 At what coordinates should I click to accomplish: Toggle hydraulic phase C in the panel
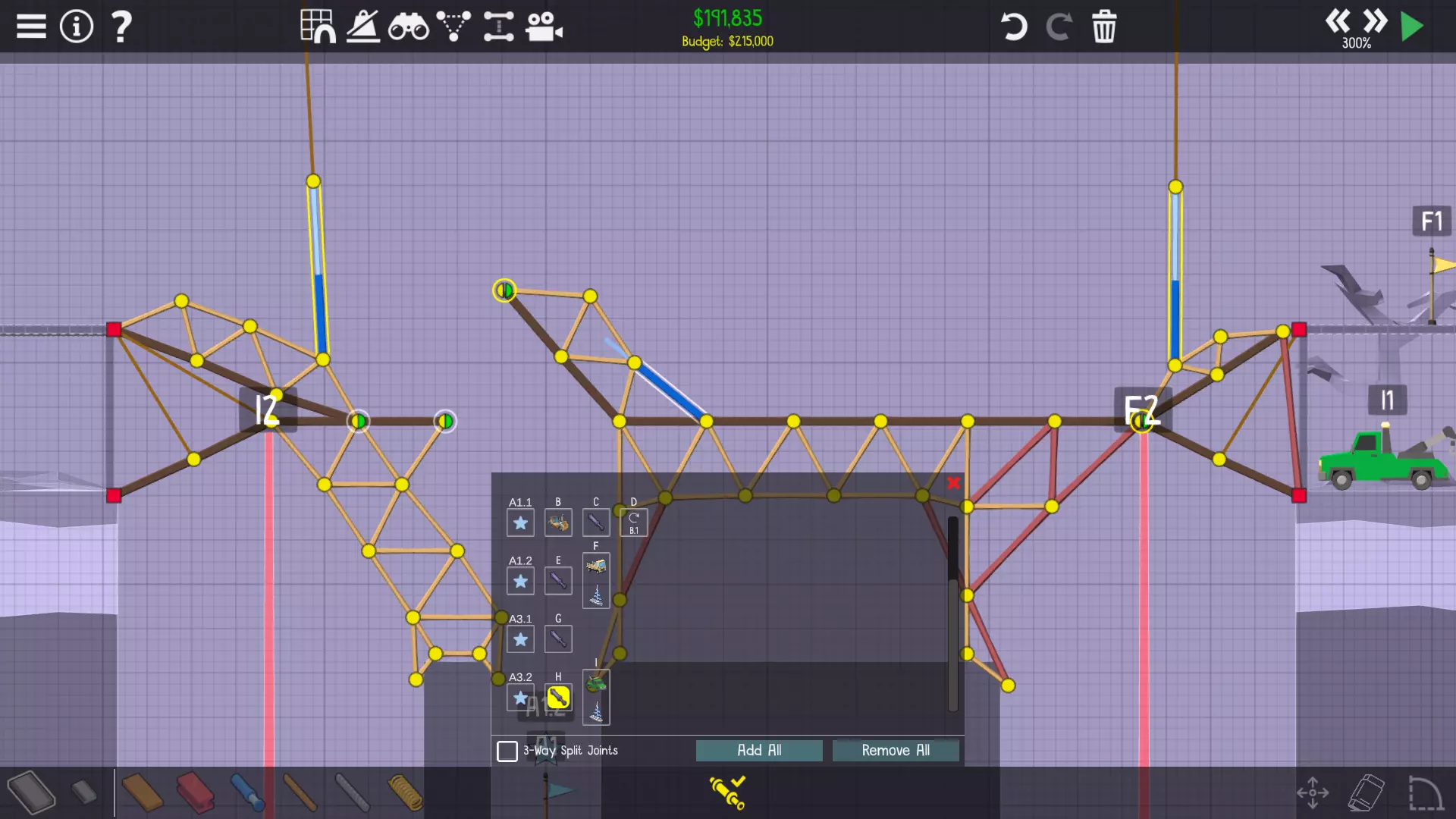pos(596,522)
